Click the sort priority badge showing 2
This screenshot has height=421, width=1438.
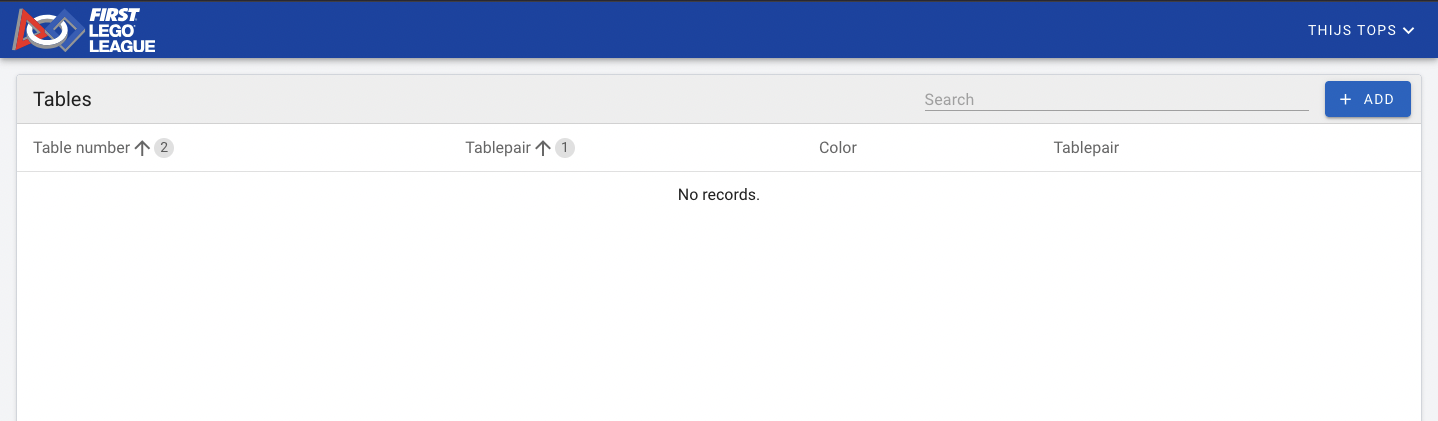click(x=164, y=148)
